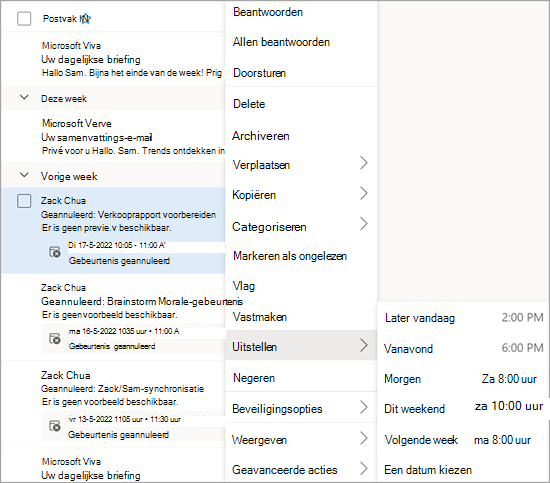Collapse the Deze week group
550x483 pixels.
tap(24, 97)
